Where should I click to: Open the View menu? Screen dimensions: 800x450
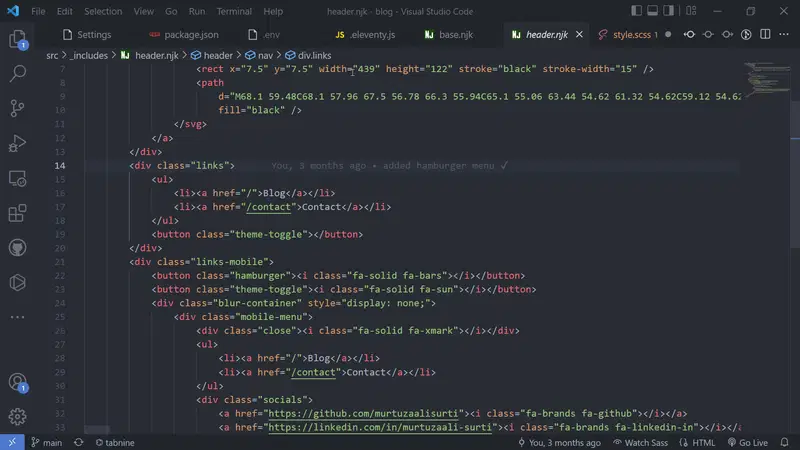[143, 11]
